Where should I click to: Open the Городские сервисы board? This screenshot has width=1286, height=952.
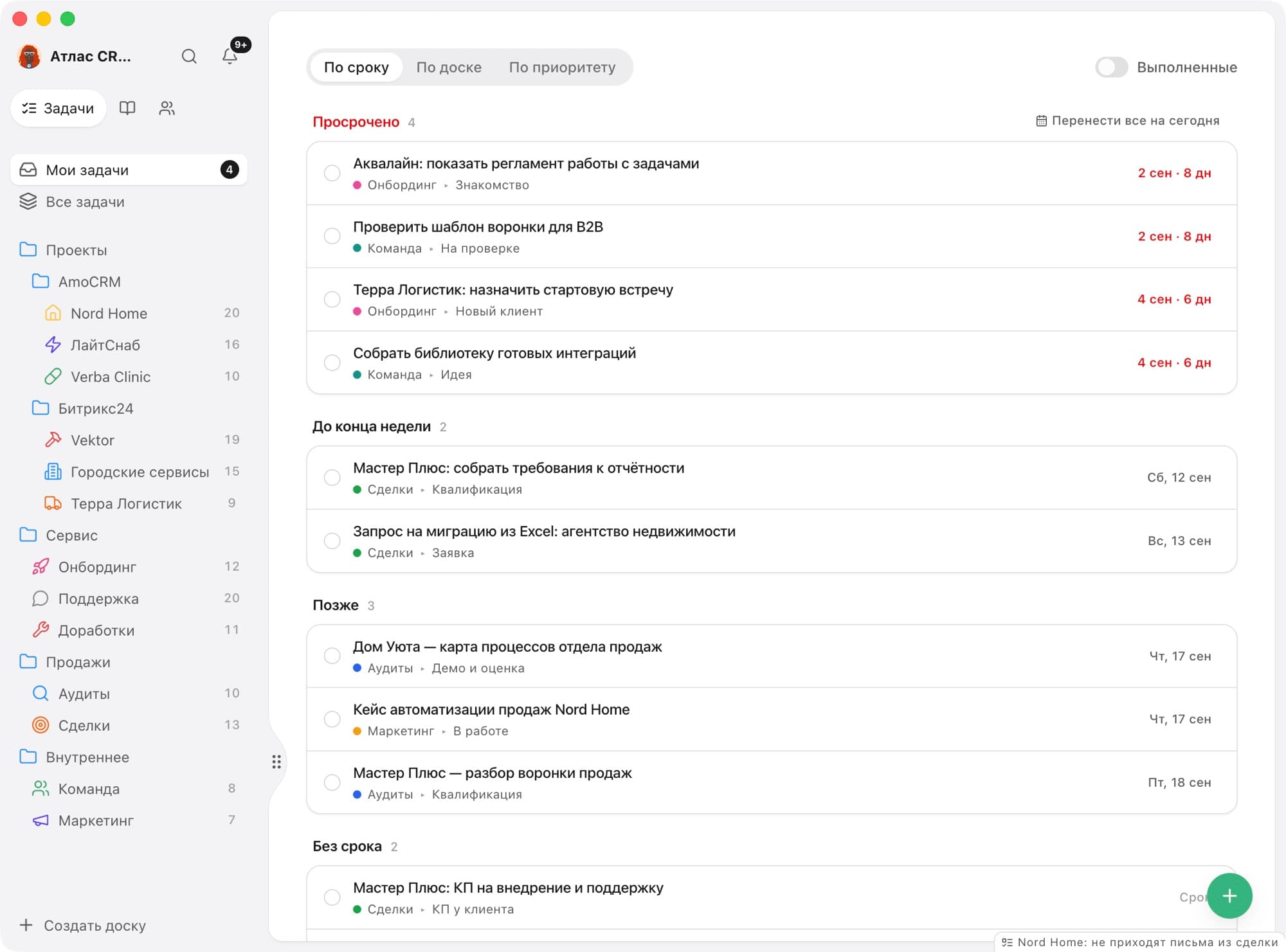pyautogui.click(x=129, y=472)
